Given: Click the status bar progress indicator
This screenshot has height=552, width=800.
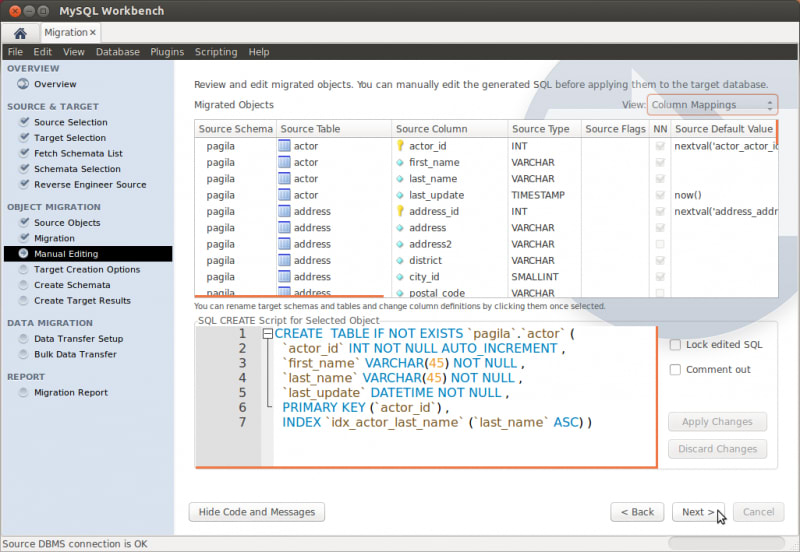Looking at the screenshot, I should click(726, 543).
